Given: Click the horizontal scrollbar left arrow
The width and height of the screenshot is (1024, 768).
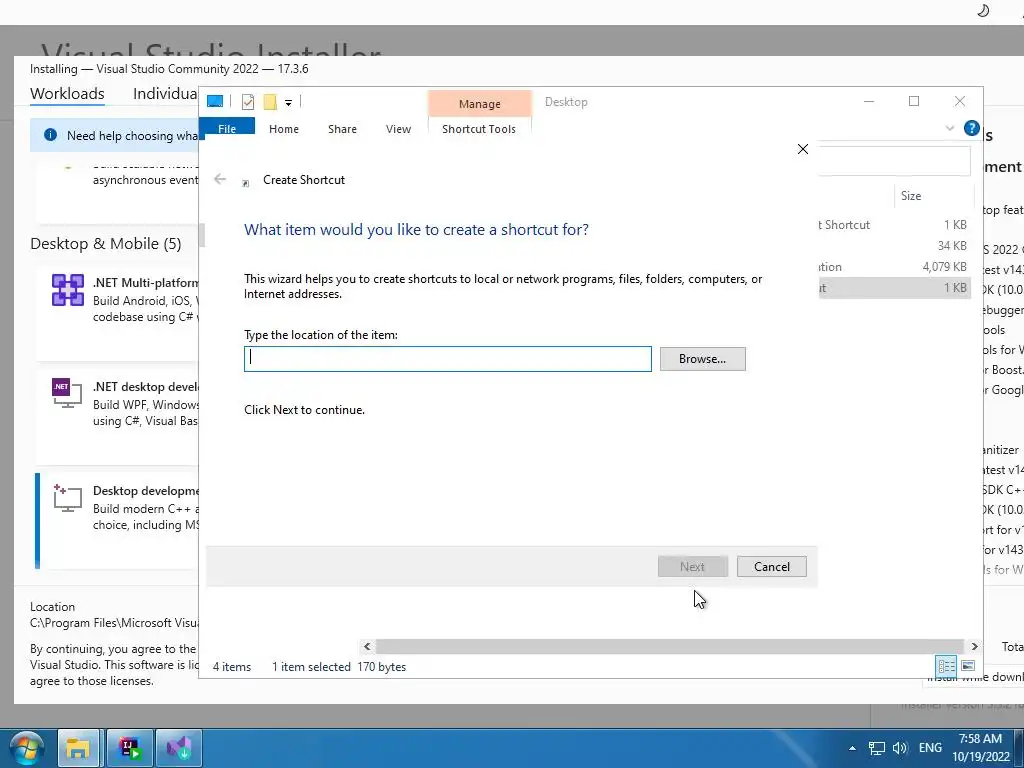Looking at the screenshot, I should (x=367, y=646).
